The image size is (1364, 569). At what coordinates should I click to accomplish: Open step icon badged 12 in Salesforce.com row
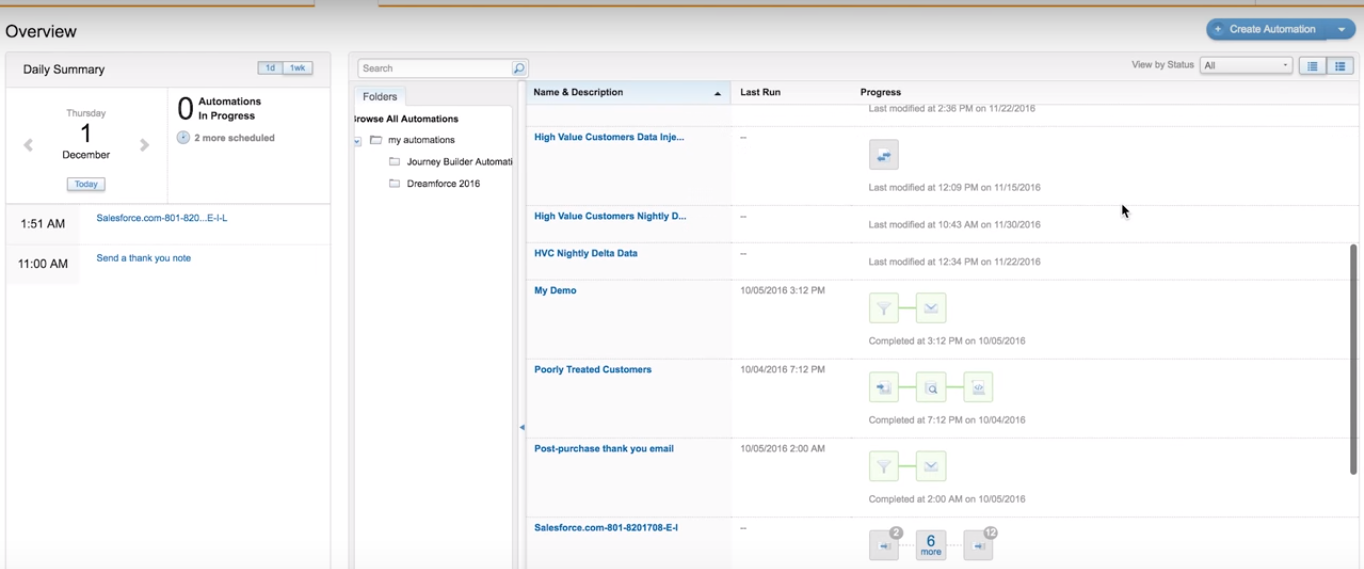click(978, 546)
